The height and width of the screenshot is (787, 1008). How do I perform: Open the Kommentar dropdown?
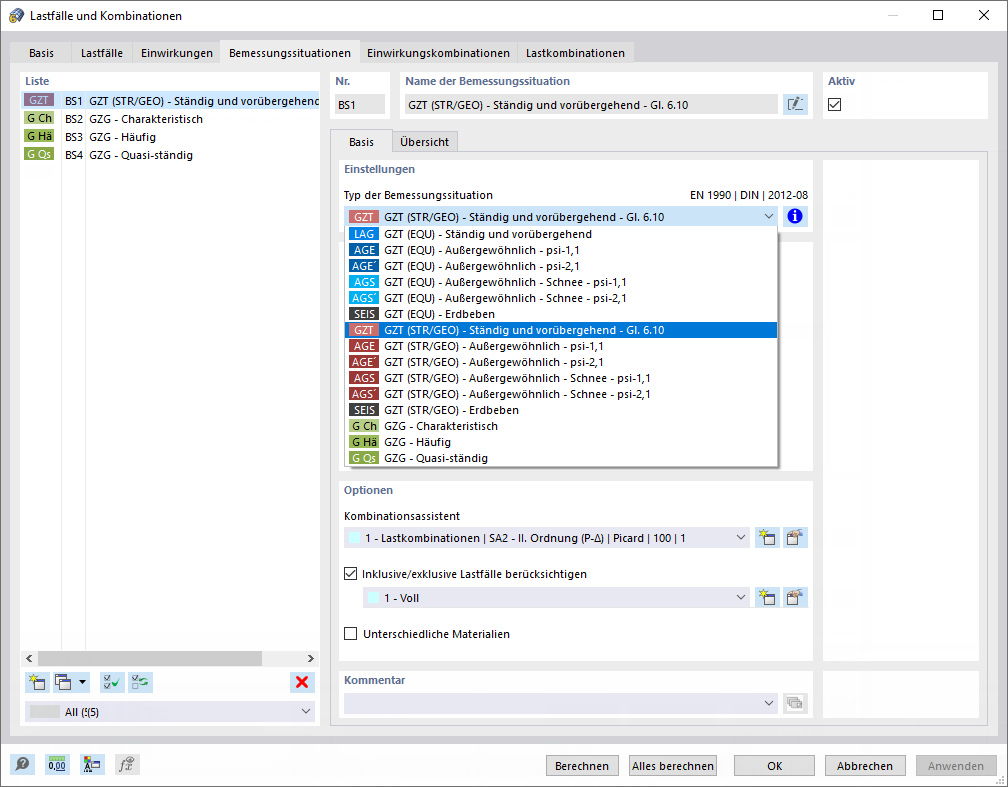[768, 703]
